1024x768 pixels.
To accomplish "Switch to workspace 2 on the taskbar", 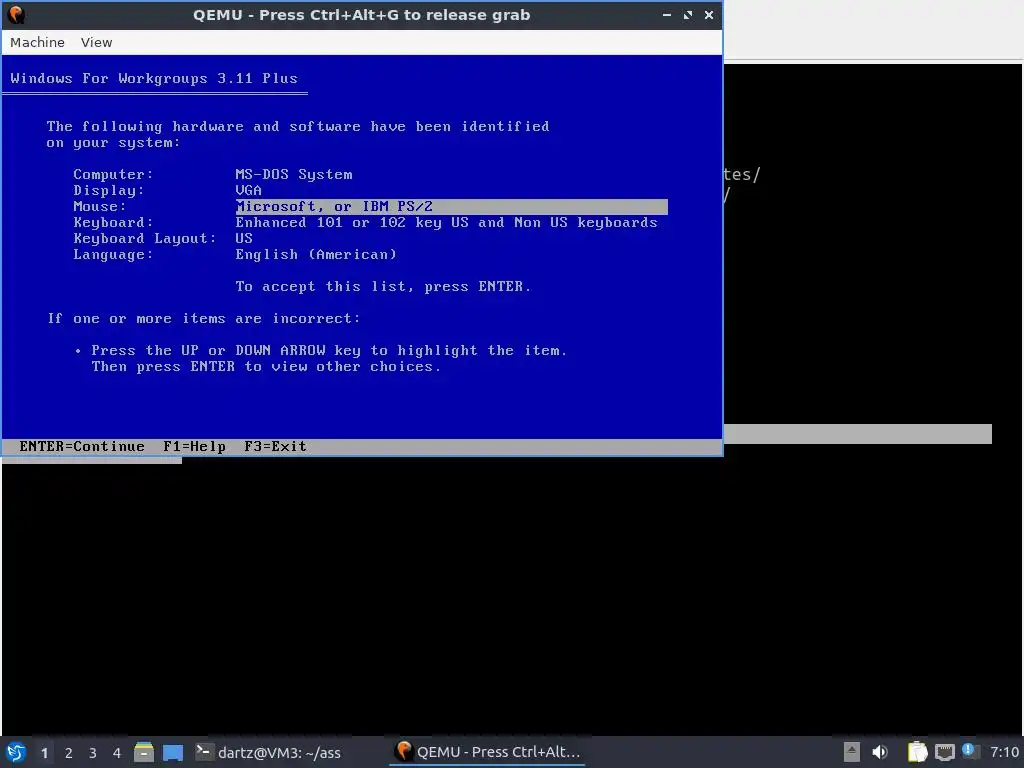I will pos(69,753).
